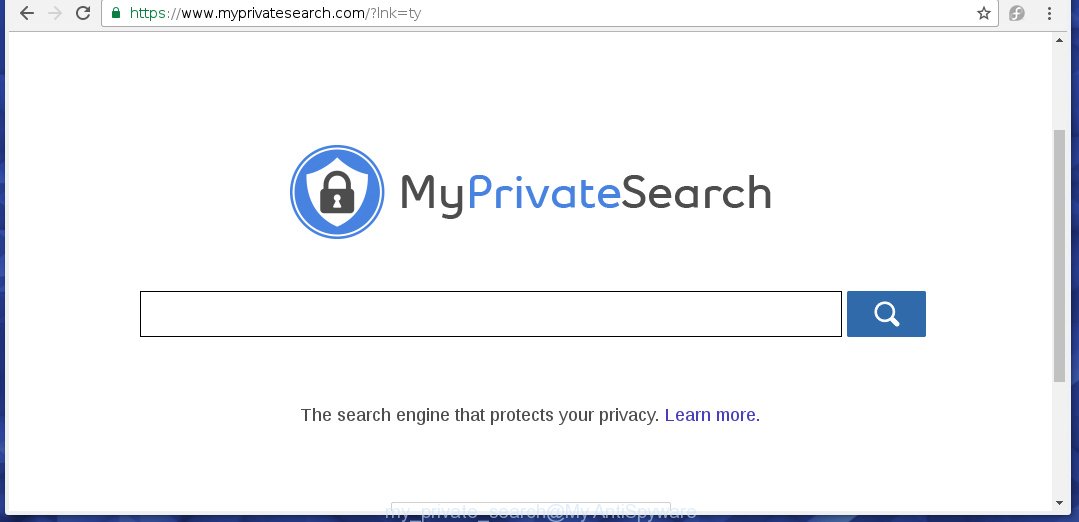Click the vertical scrollbar thumb
The height and width of the screenshot is (522, 1079).
(1060, 255)
